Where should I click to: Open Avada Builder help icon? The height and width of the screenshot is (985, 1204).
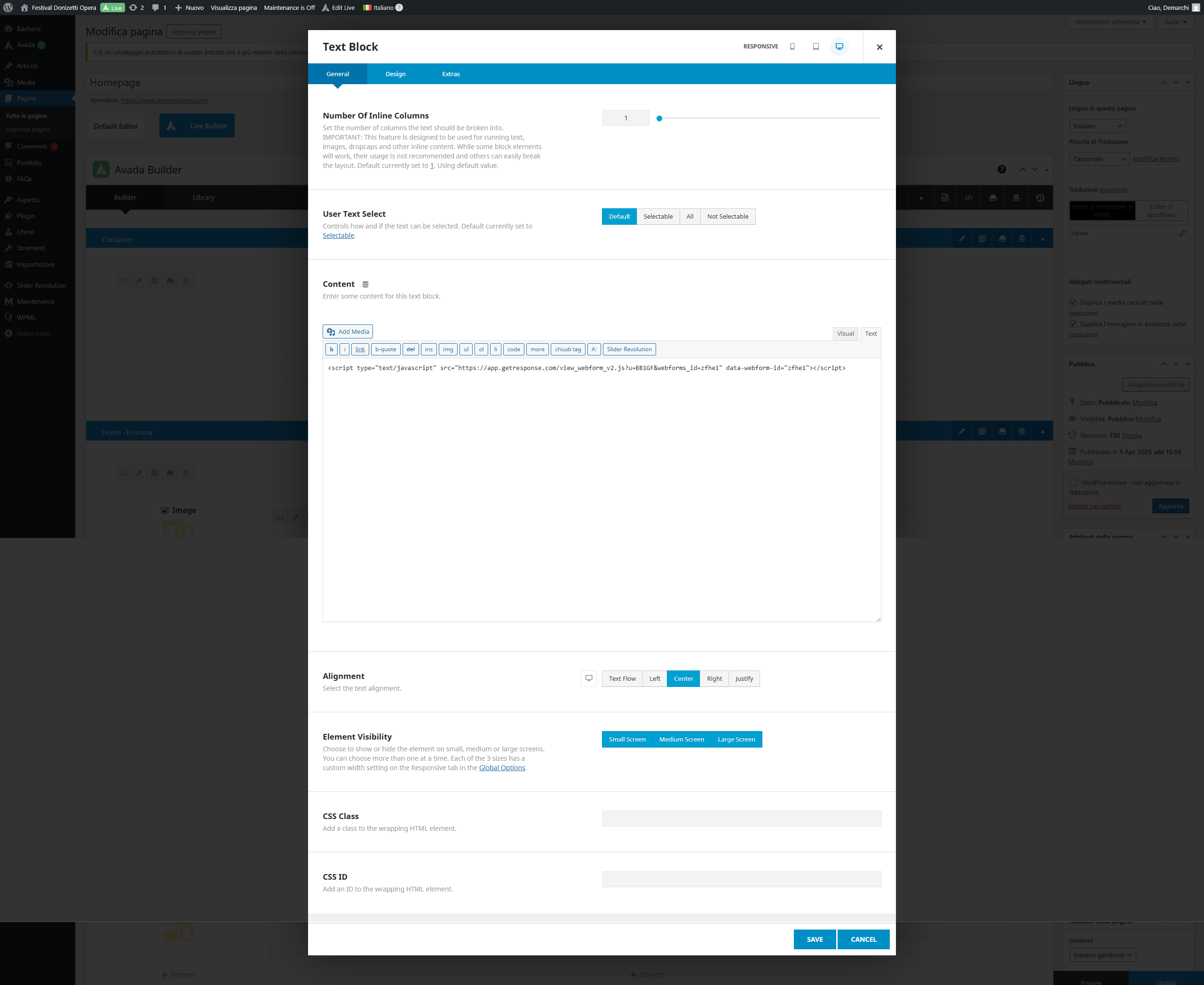pyautogui.click(x=1002, y=169)
